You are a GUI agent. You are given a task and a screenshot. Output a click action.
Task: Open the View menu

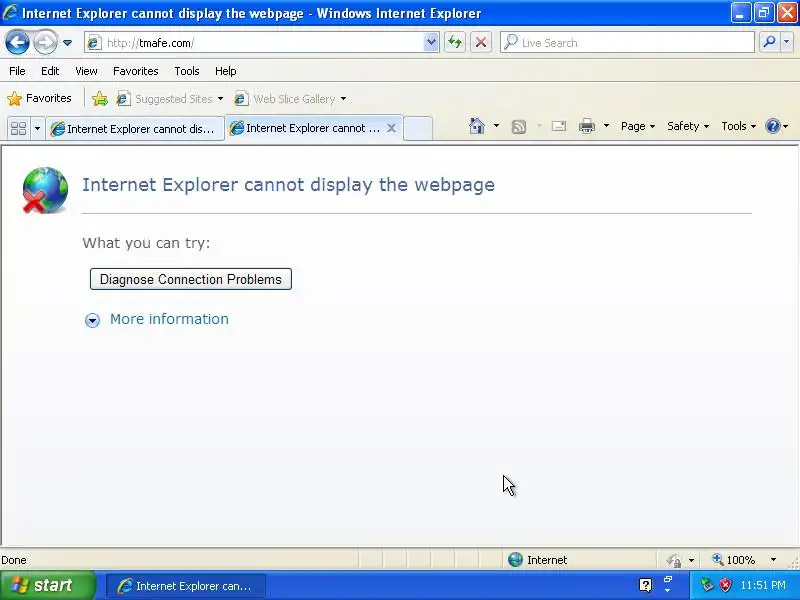tap(86, 71)
